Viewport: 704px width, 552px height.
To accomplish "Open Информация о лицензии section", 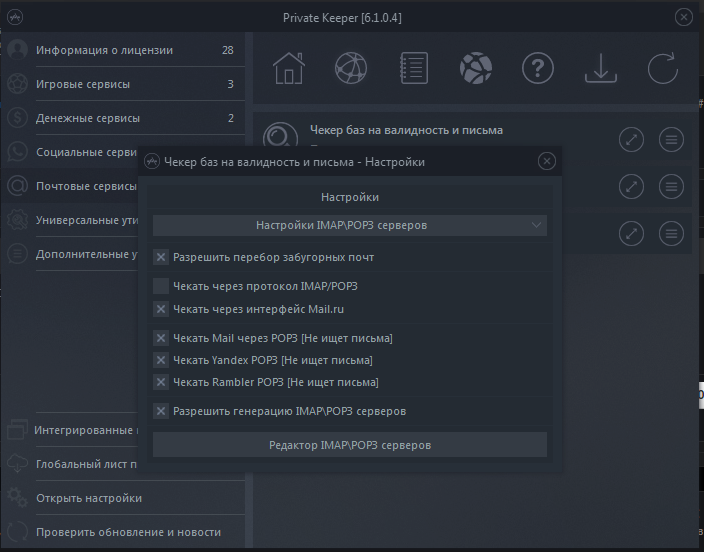I will (x=120, y=50).
